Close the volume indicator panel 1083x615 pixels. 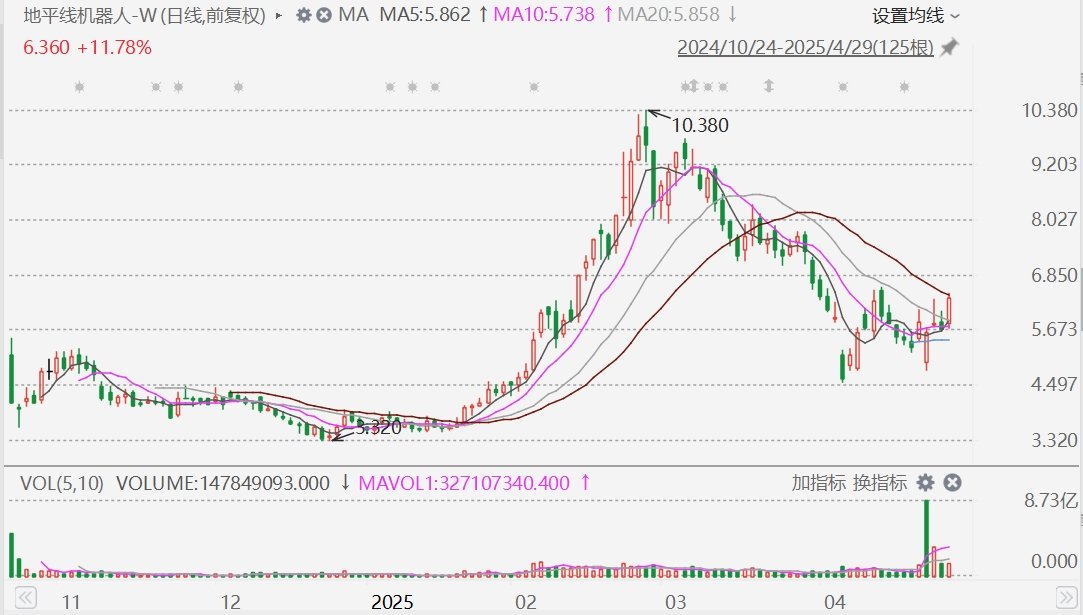coord(952,483)
